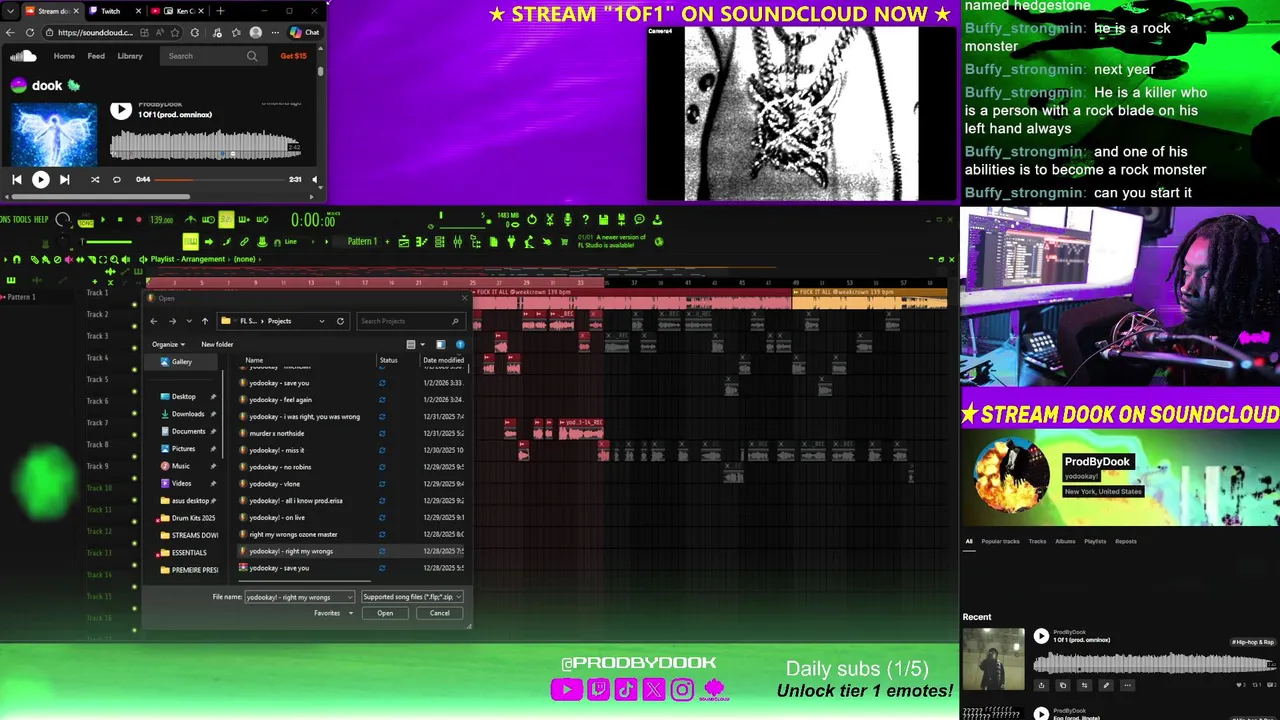Select Gallery in the navigation pane
This screenshot has height=720, width=1280.
[x=182, y=362]
